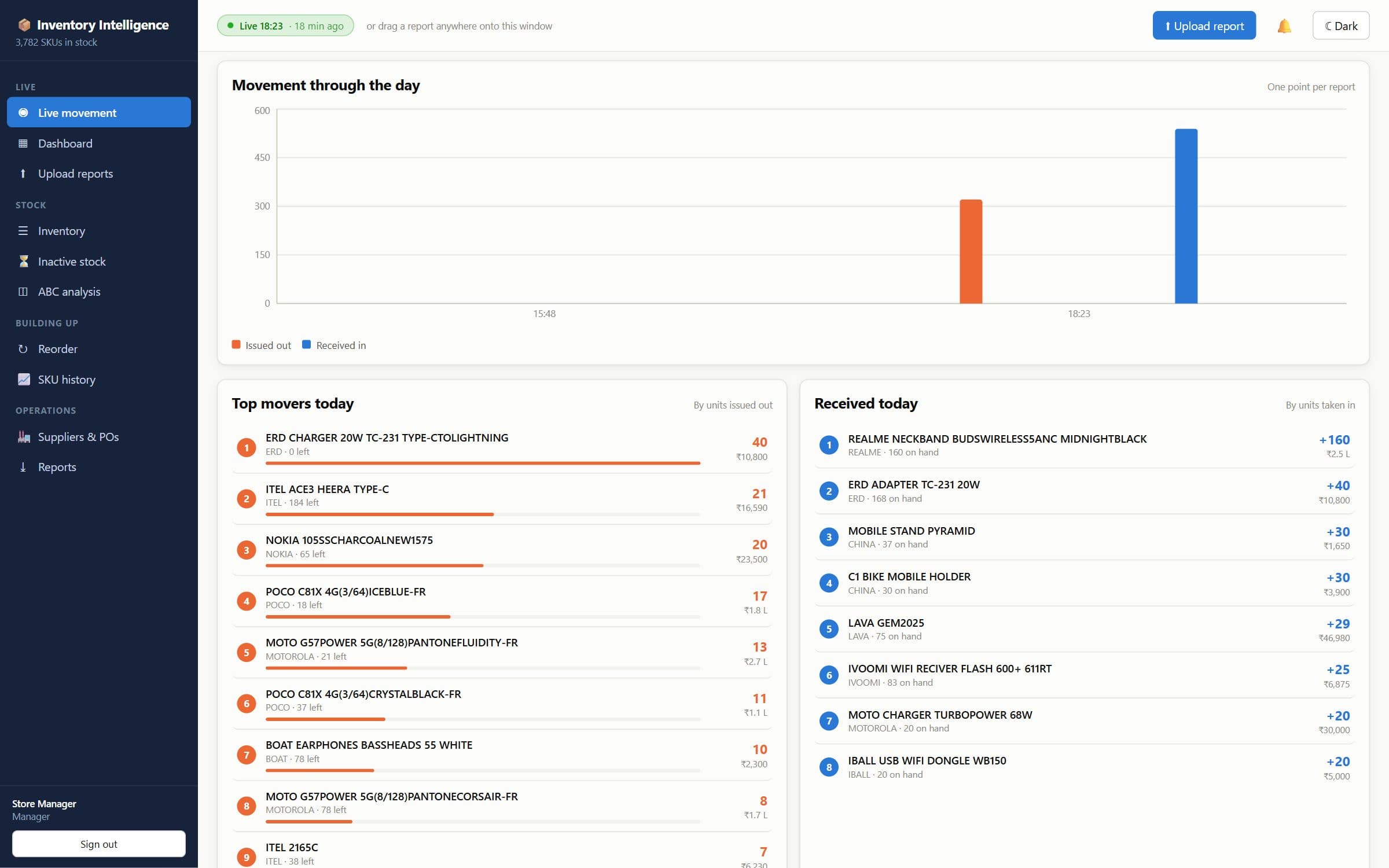This screenshot has width=1389, height=868.
Task: Click blue rank badge 1 for Realme Neckband
Action: [x=829, y=445]
